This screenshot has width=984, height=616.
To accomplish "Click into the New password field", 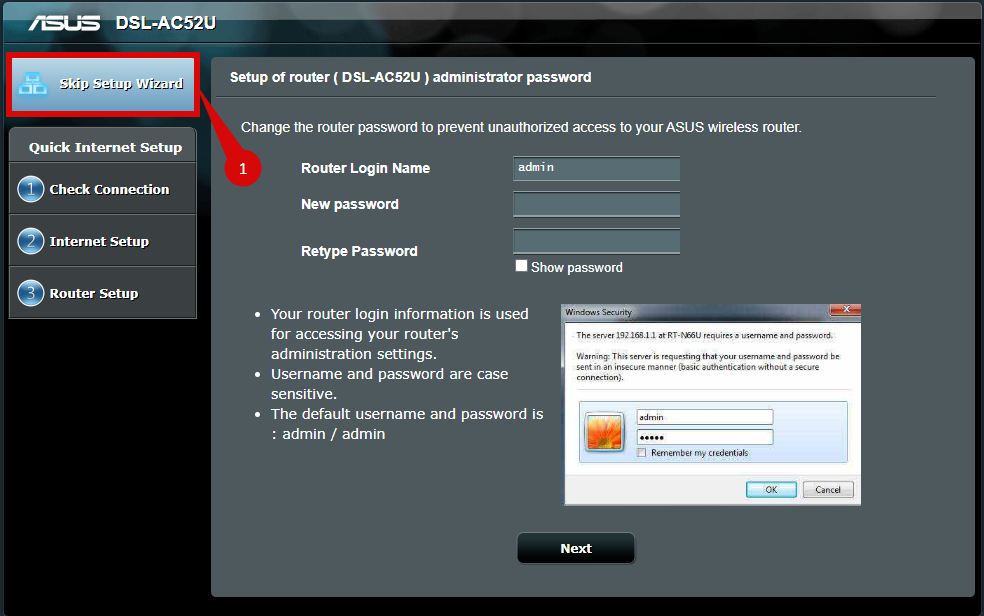I will pos(596,205).
